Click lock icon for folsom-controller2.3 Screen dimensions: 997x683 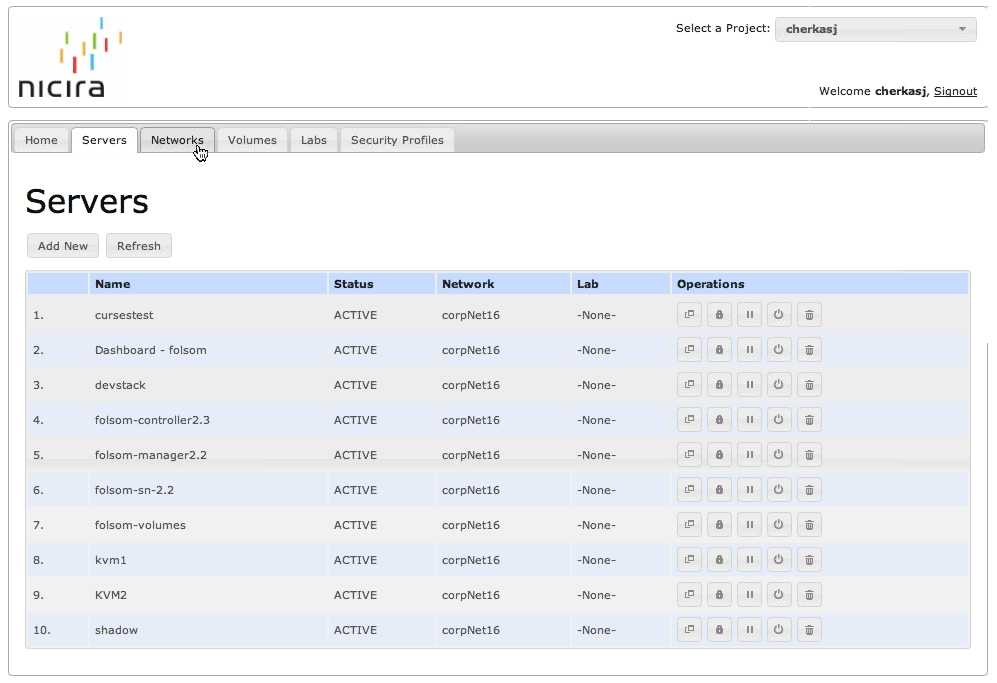pyautogui.click(x=719, y=420)
